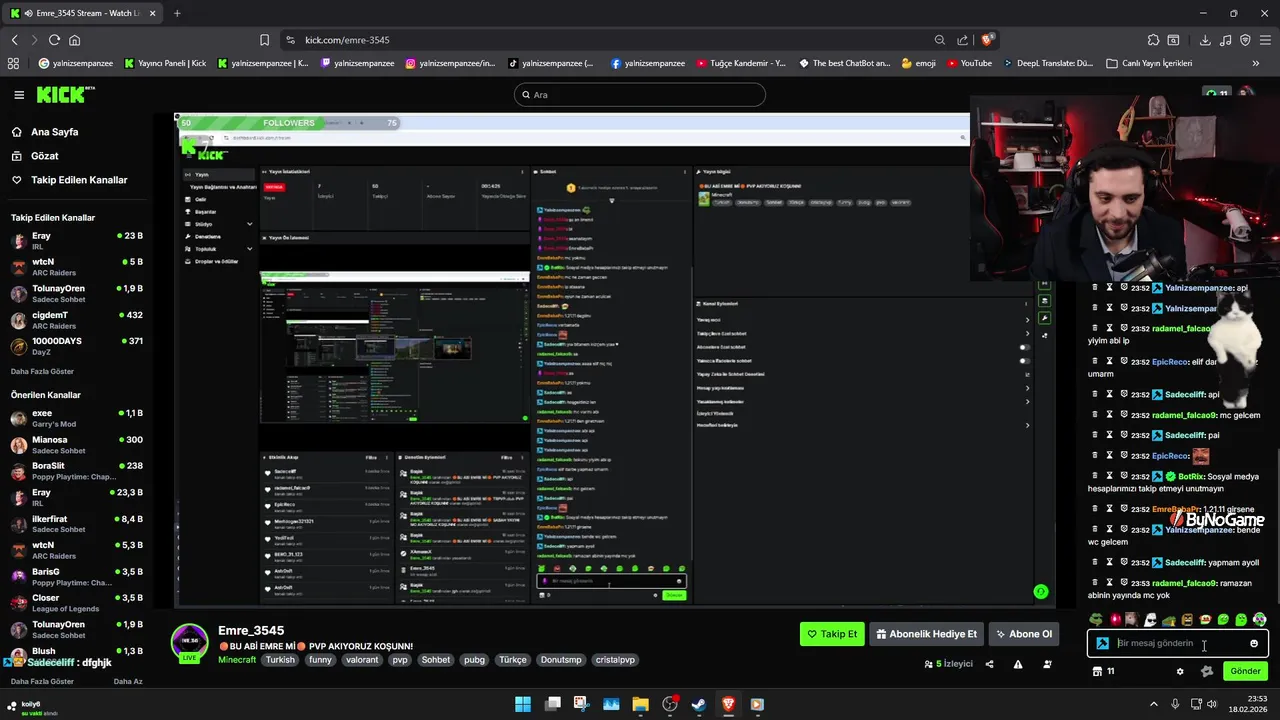Click the green Takip Et follow button
The image size is (1280, 720).
pyautogui.click(x=832, y=634)
